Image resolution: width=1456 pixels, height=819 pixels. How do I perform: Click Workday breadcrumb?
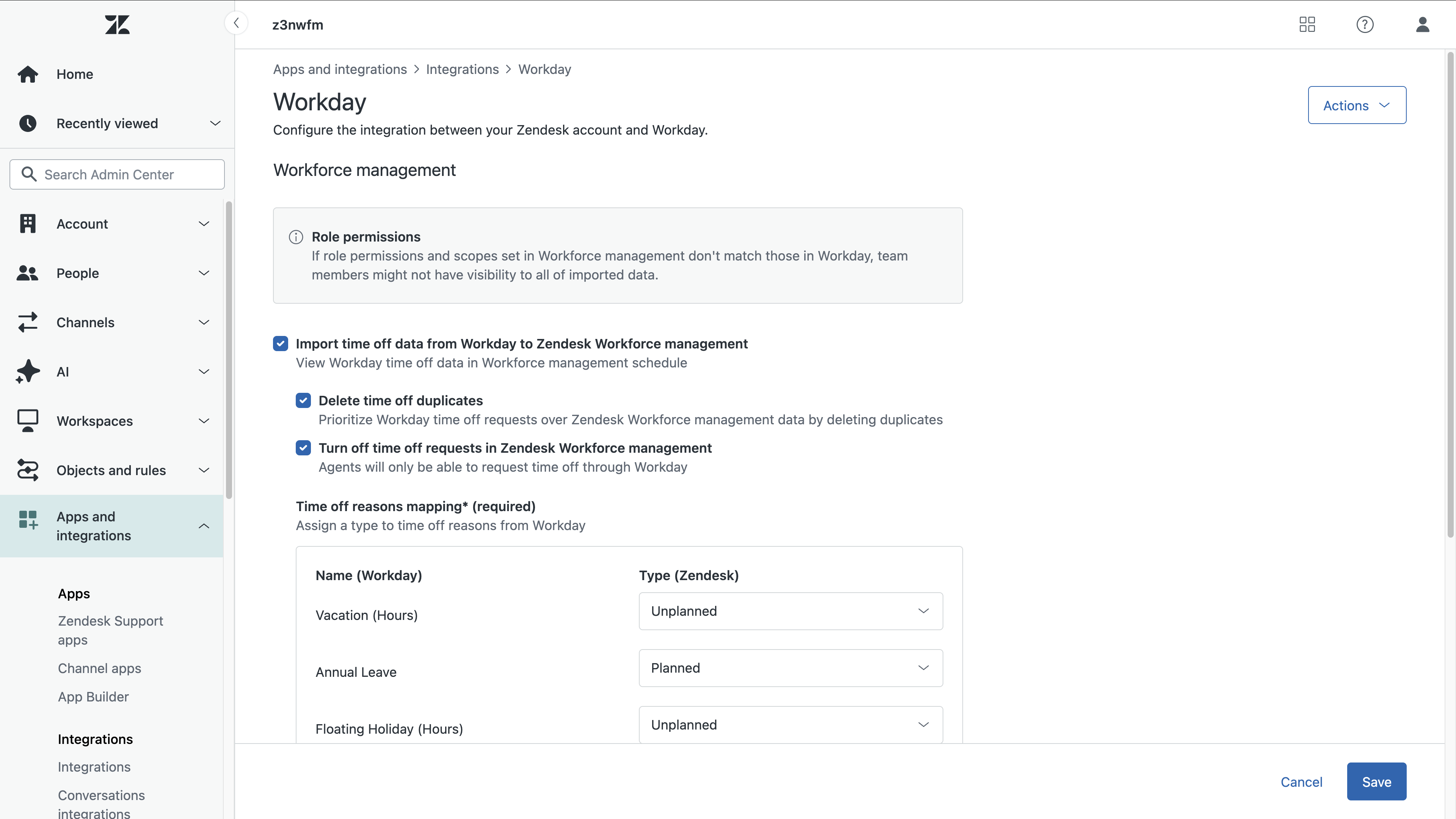pyautogui.click(x=544, y=69)
